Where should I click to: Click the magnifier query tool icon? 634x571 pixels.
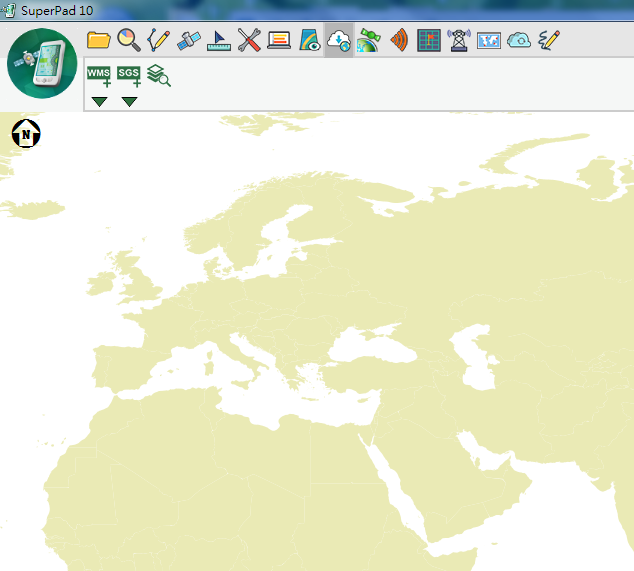click(129, 40)
